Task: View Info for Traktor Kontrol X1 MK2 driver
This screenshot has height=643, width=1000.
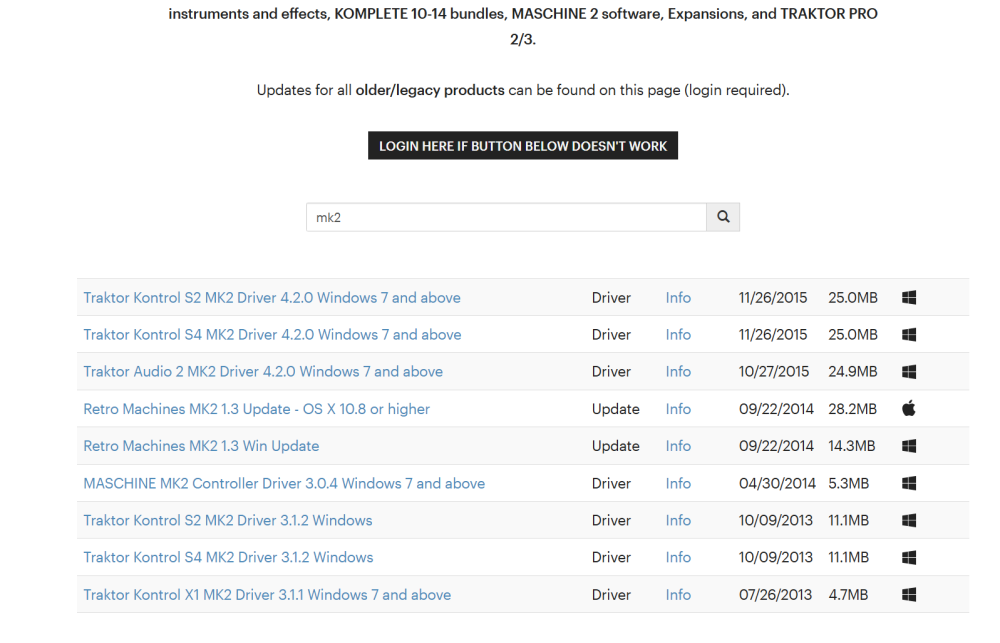Action: click(x=678, y=595)
